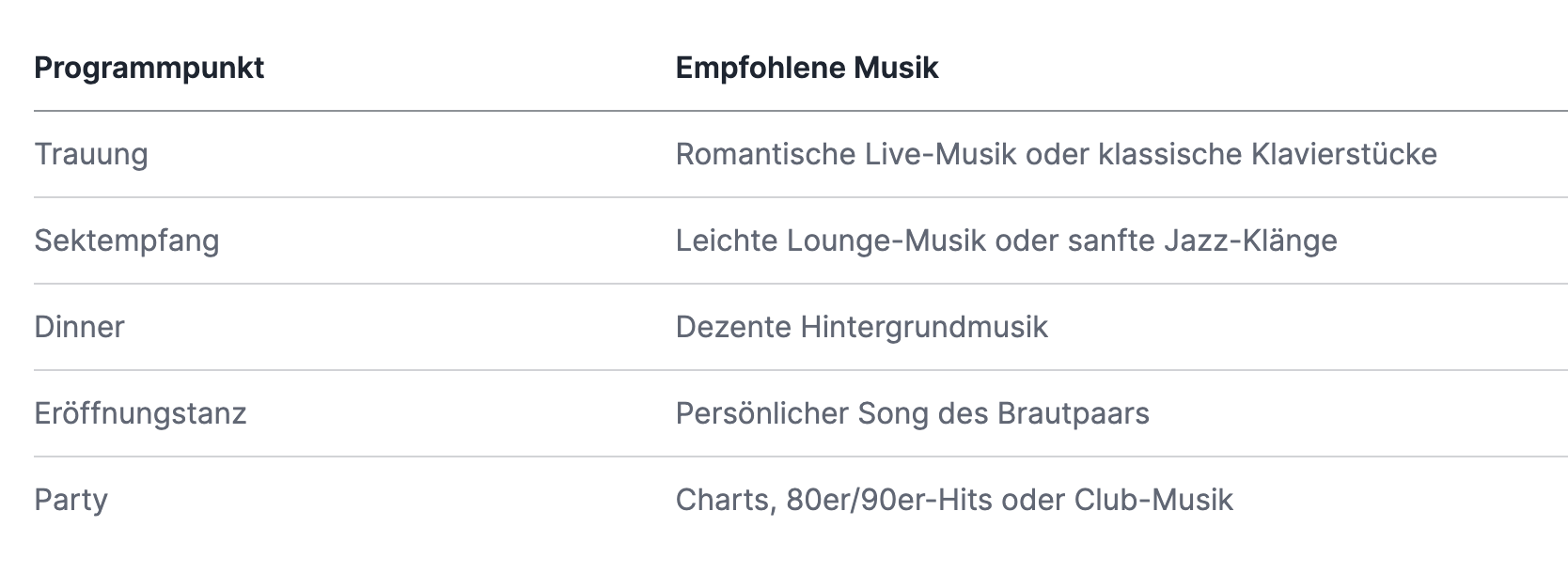Select the Sektempfang cell
Viewport: 1568px width, 573px height.
(127, 240)
